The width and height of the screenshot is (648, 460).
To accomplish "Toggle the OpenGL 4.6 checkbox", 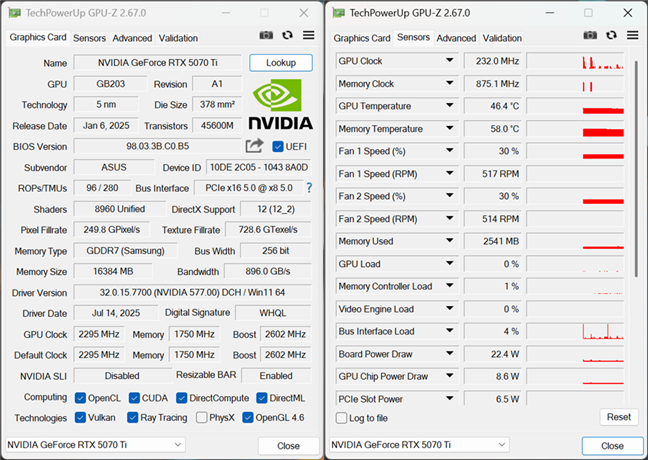I will pyautogui.click(x=248, y=417).
